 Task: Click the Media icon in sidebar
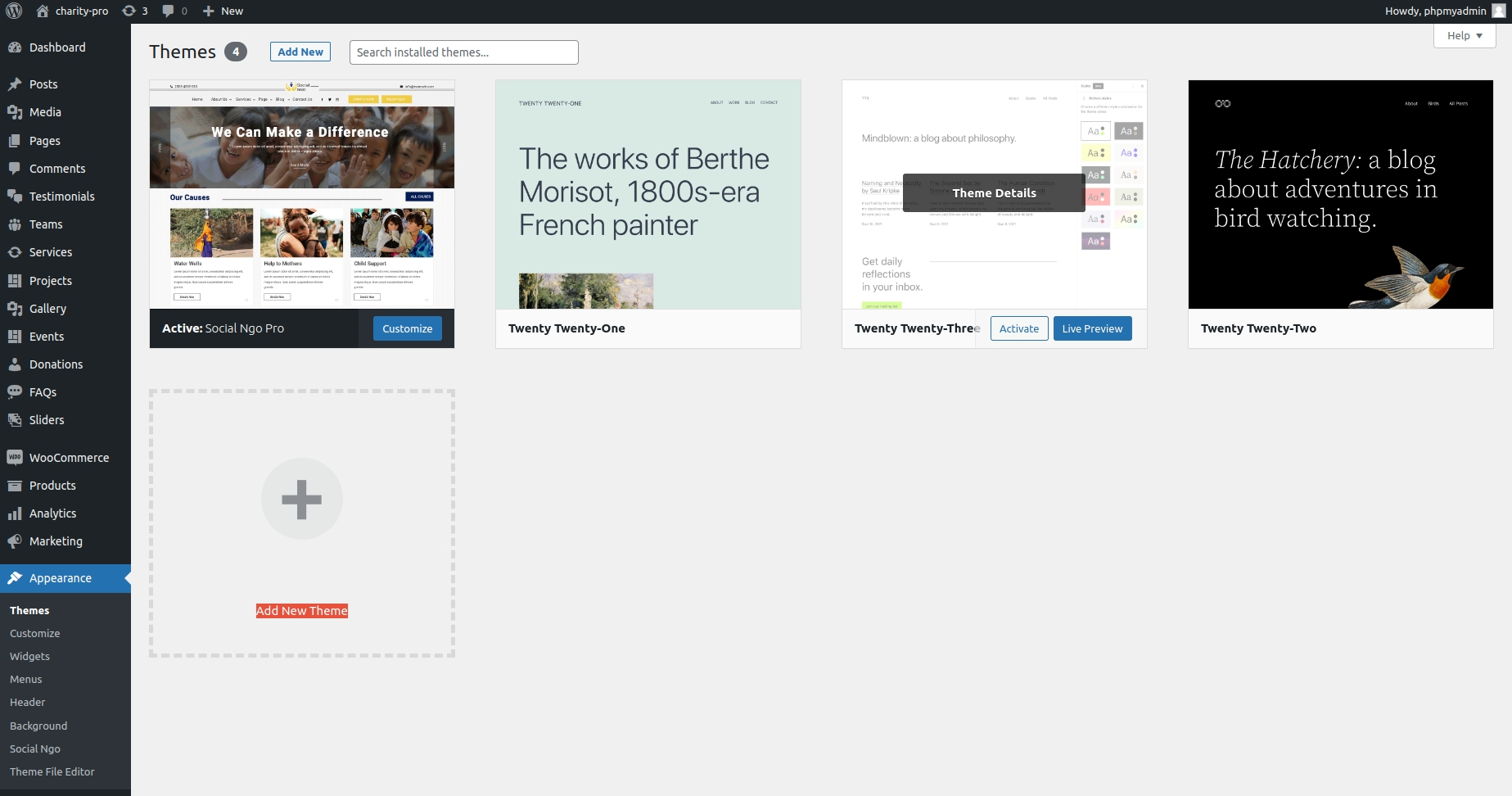click(x=15, y=112)
